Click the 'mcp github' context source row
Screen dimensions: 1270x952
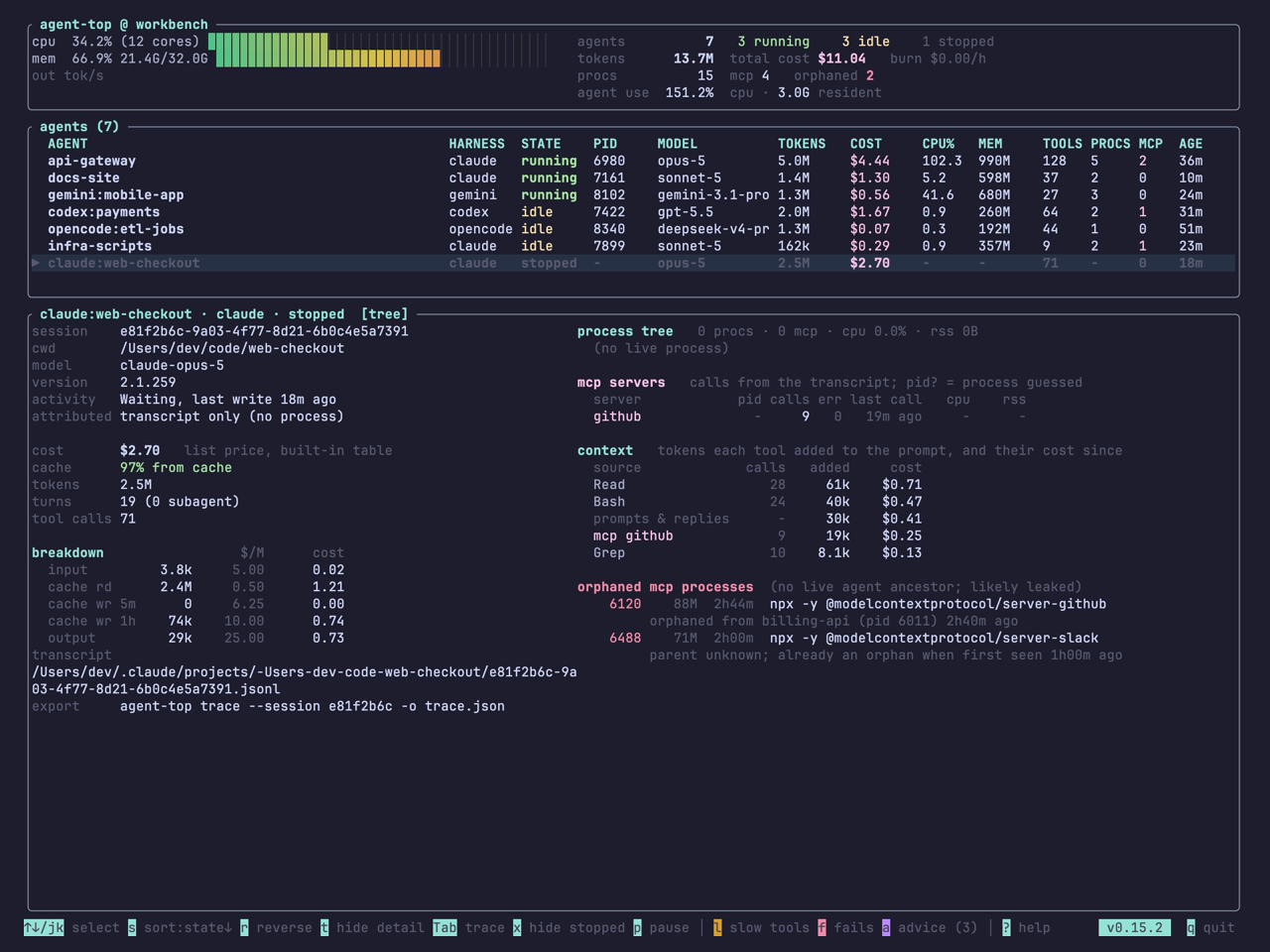tap(757, 535)
